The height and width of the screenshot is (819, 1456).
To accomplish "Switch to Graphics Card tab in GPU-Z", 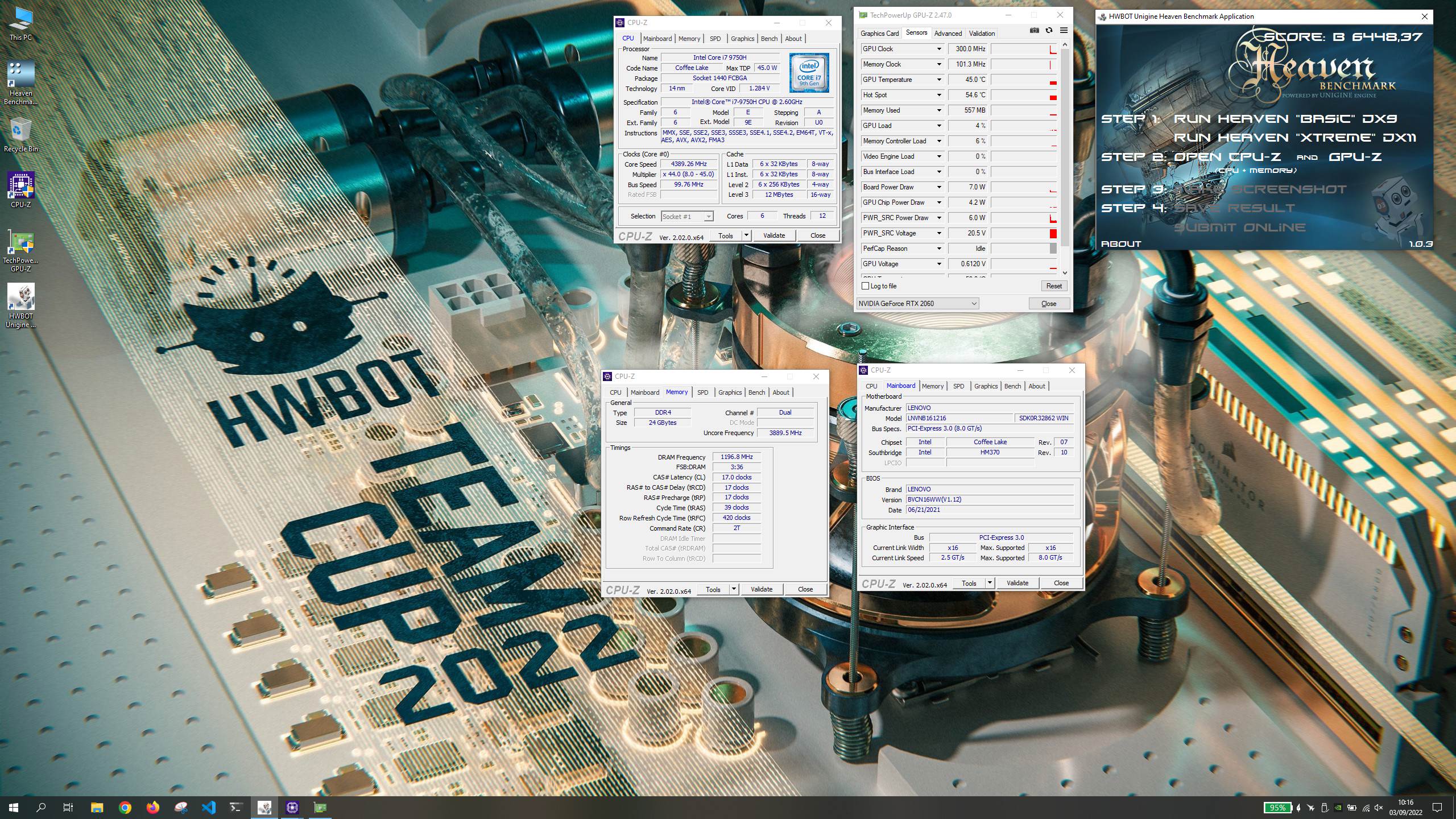I will [x=880, y=33].
